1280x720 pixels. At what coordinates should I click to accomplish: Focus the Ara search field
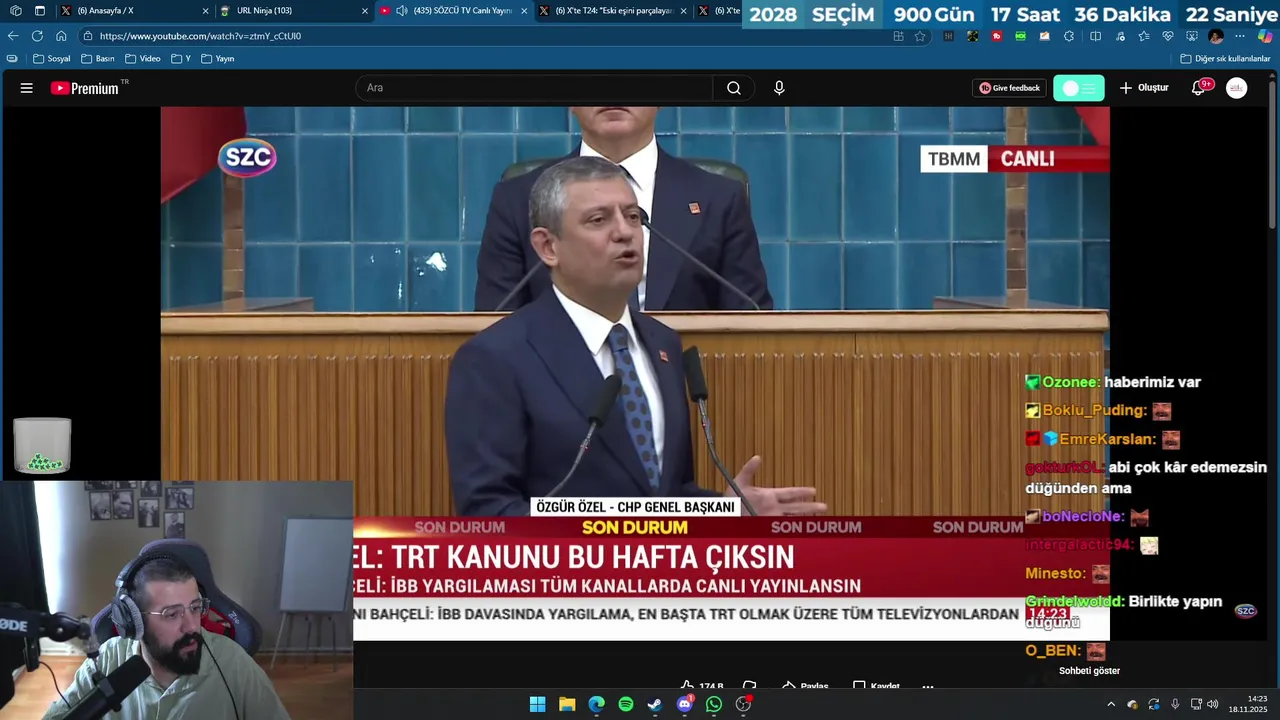click(534, 88)
